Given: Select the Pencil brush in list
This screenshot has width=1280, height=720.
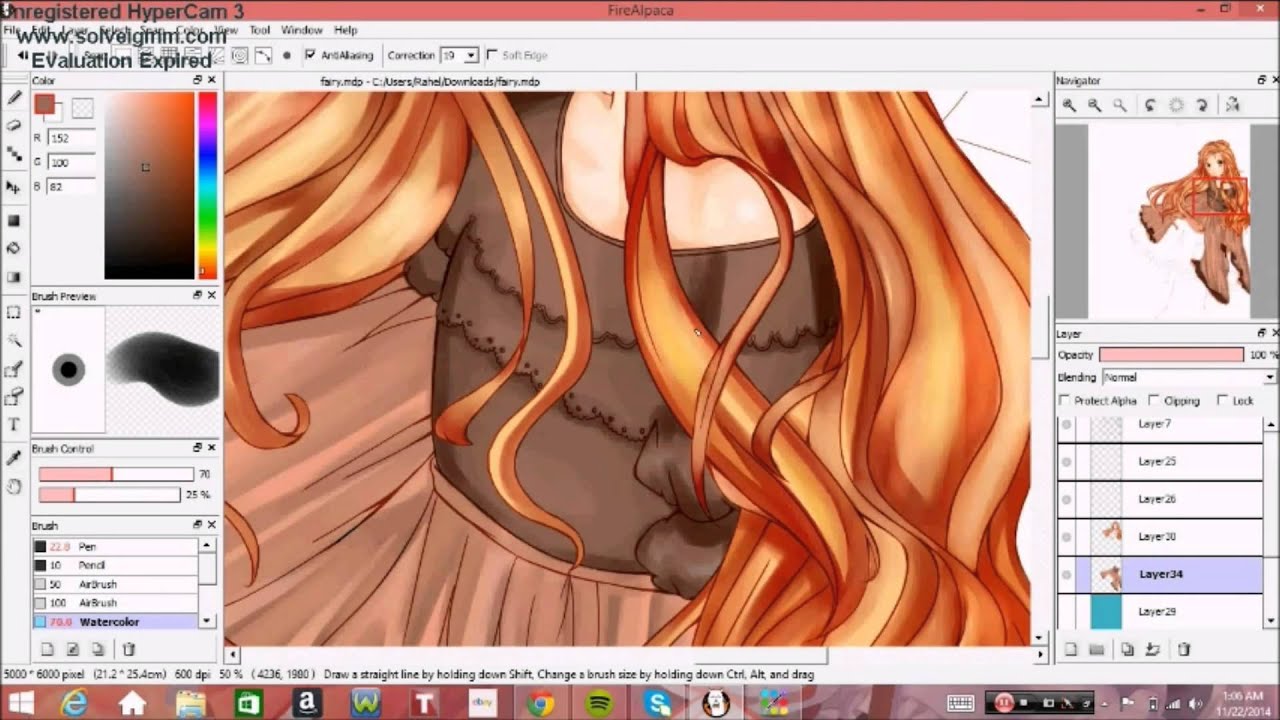Looking at the screenshot, I should pos(115,565).
